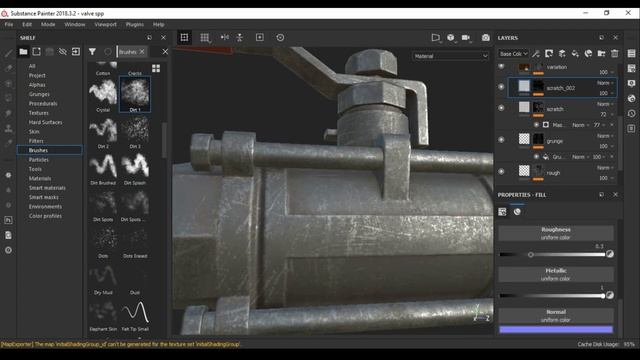The image size is (640, 360).
Task: Open the history clock dock icon
Action: (631, 113)
